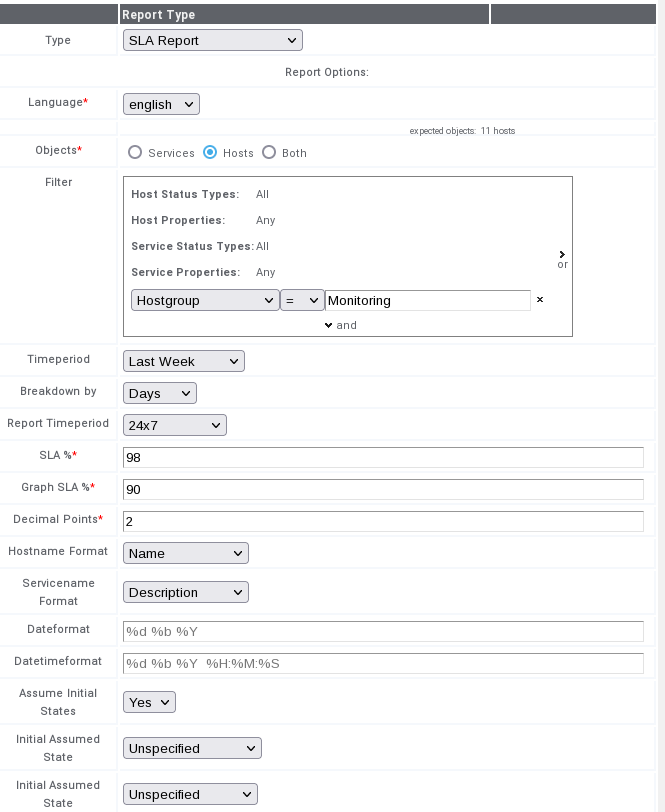Open the Language dropdown

click(160, 103)
